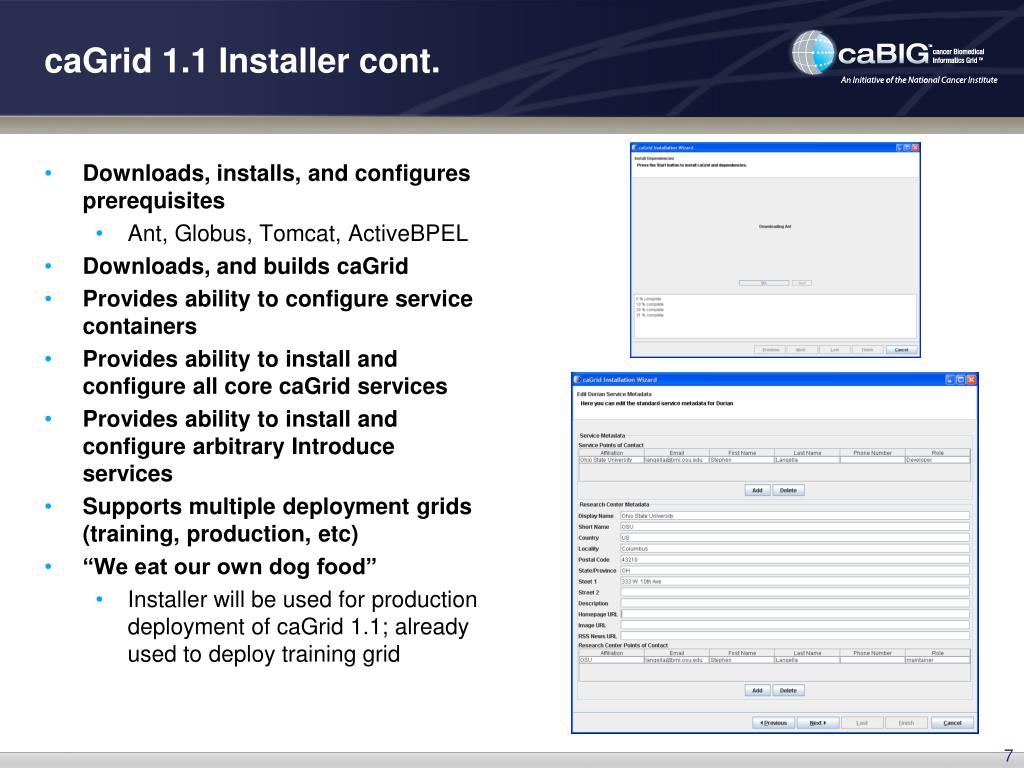Add a row under Service Points of Contact
Image resolution: width=1024 pixels, height=768 pixels.
758,490
